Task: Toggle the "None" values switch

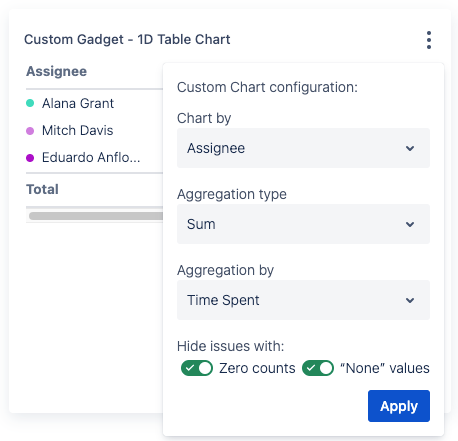Action: pyautogui.click(x=318, y=368)
